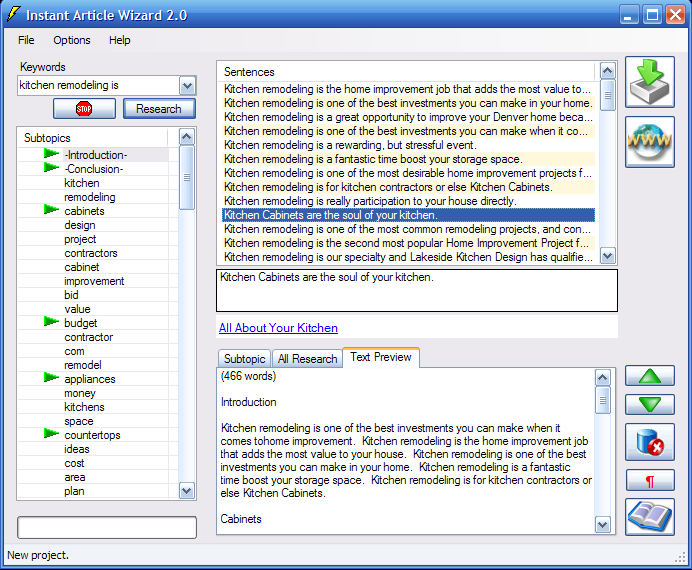Select the ideas subtopic
The height and width of the screenshot is (570, 692).
tap(77, 449)
